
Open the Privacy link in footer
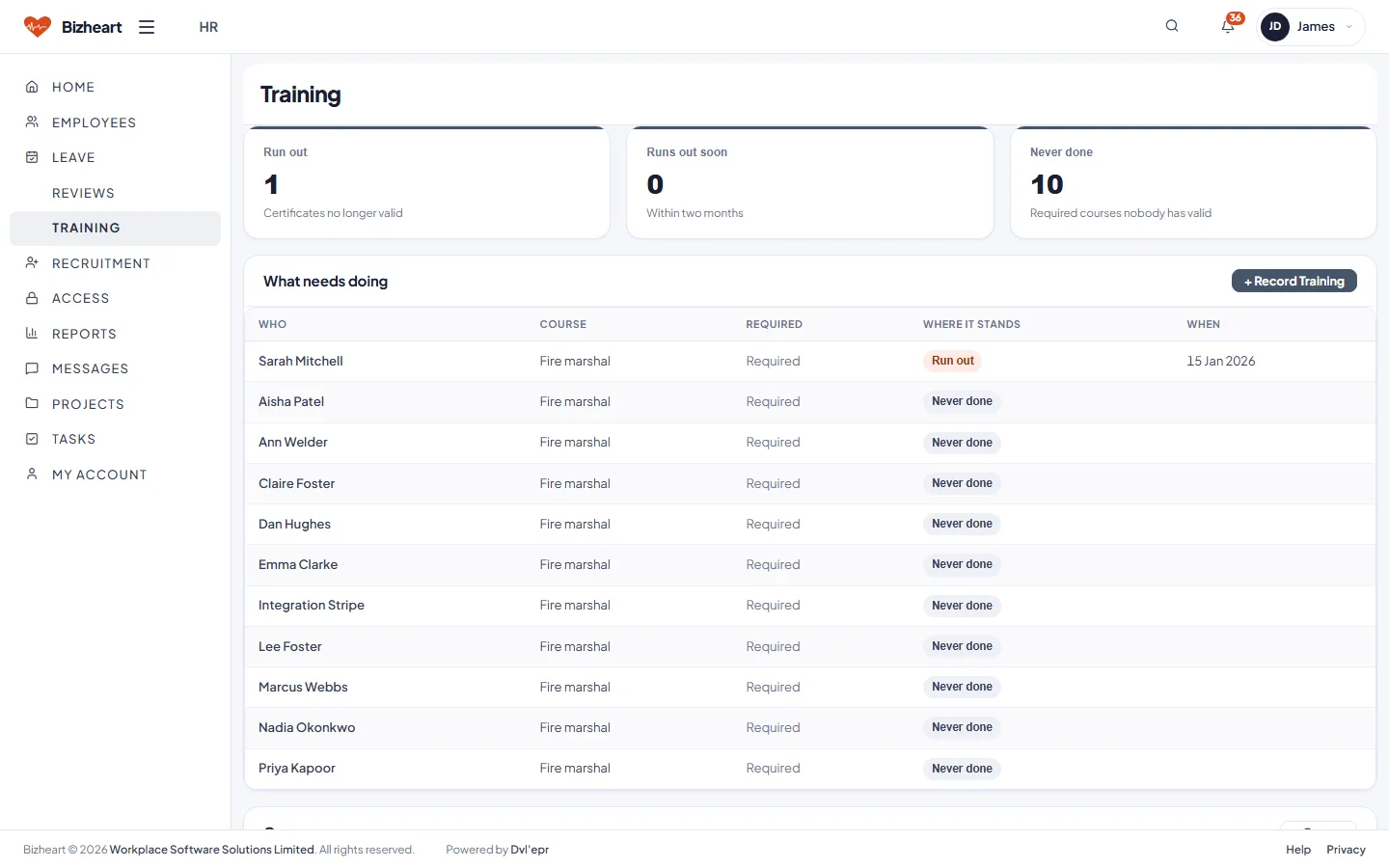point(1346,850)
